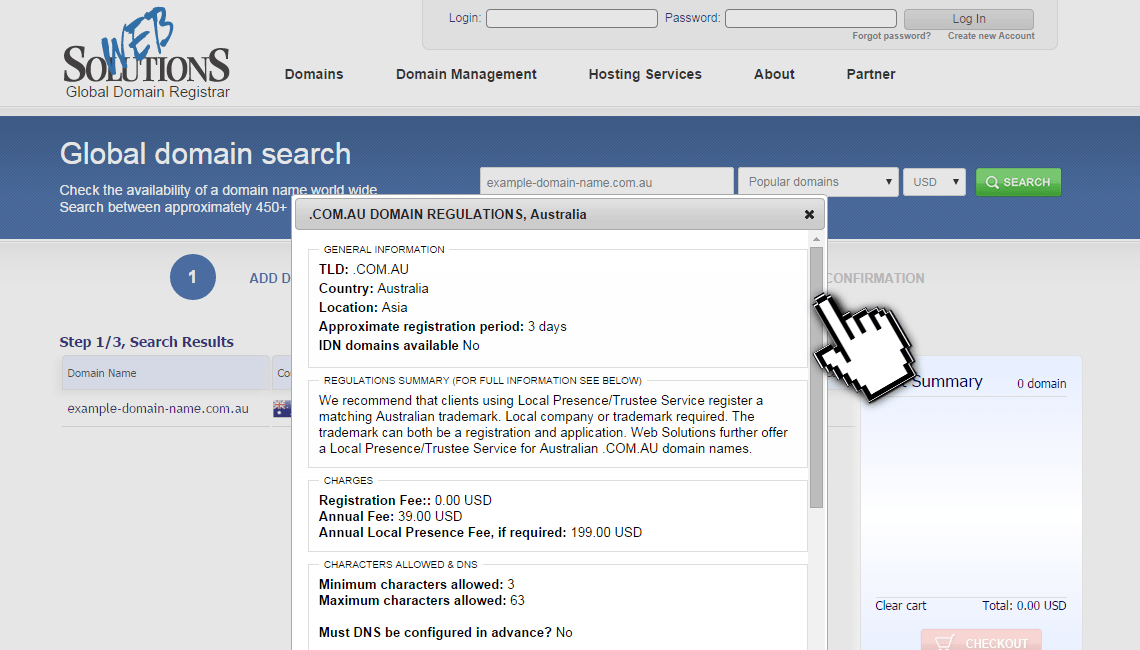Click the Australian flag icon in results

tap(282, 409)
